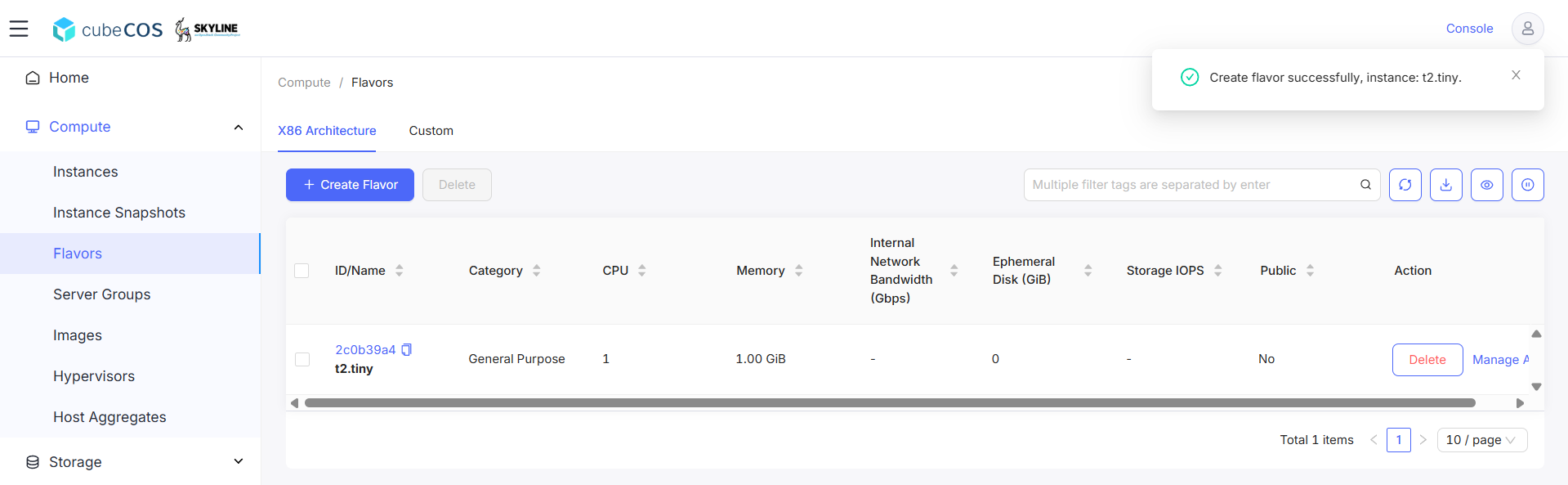Switch to the Custom tab

(431, 131)
